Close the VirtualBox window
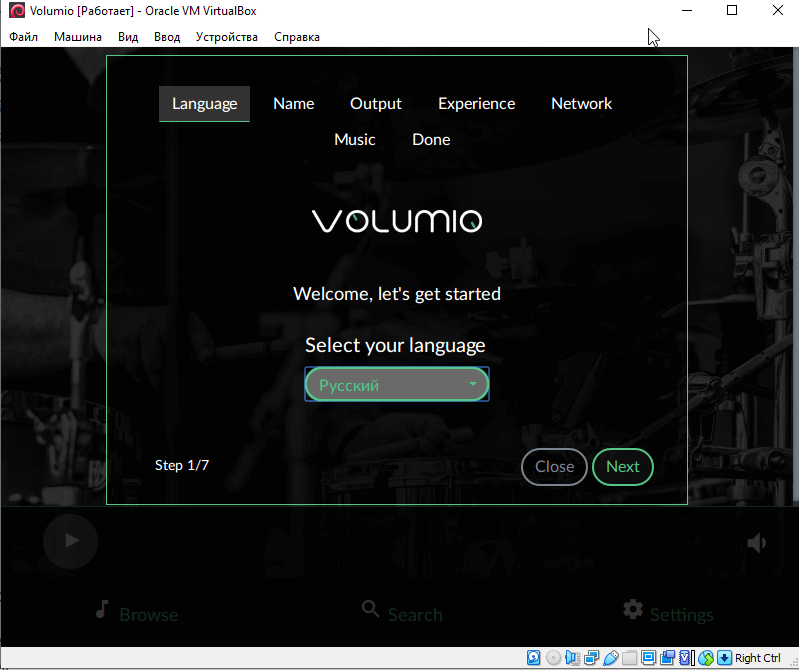The height and width of the screenshot is (670, 799). click(777, 11)
